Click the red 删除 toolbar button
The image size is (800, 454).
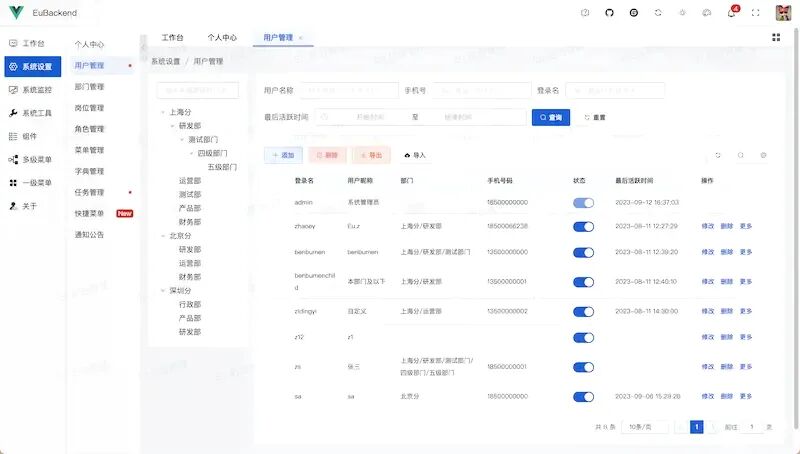(x=327, y=155)
